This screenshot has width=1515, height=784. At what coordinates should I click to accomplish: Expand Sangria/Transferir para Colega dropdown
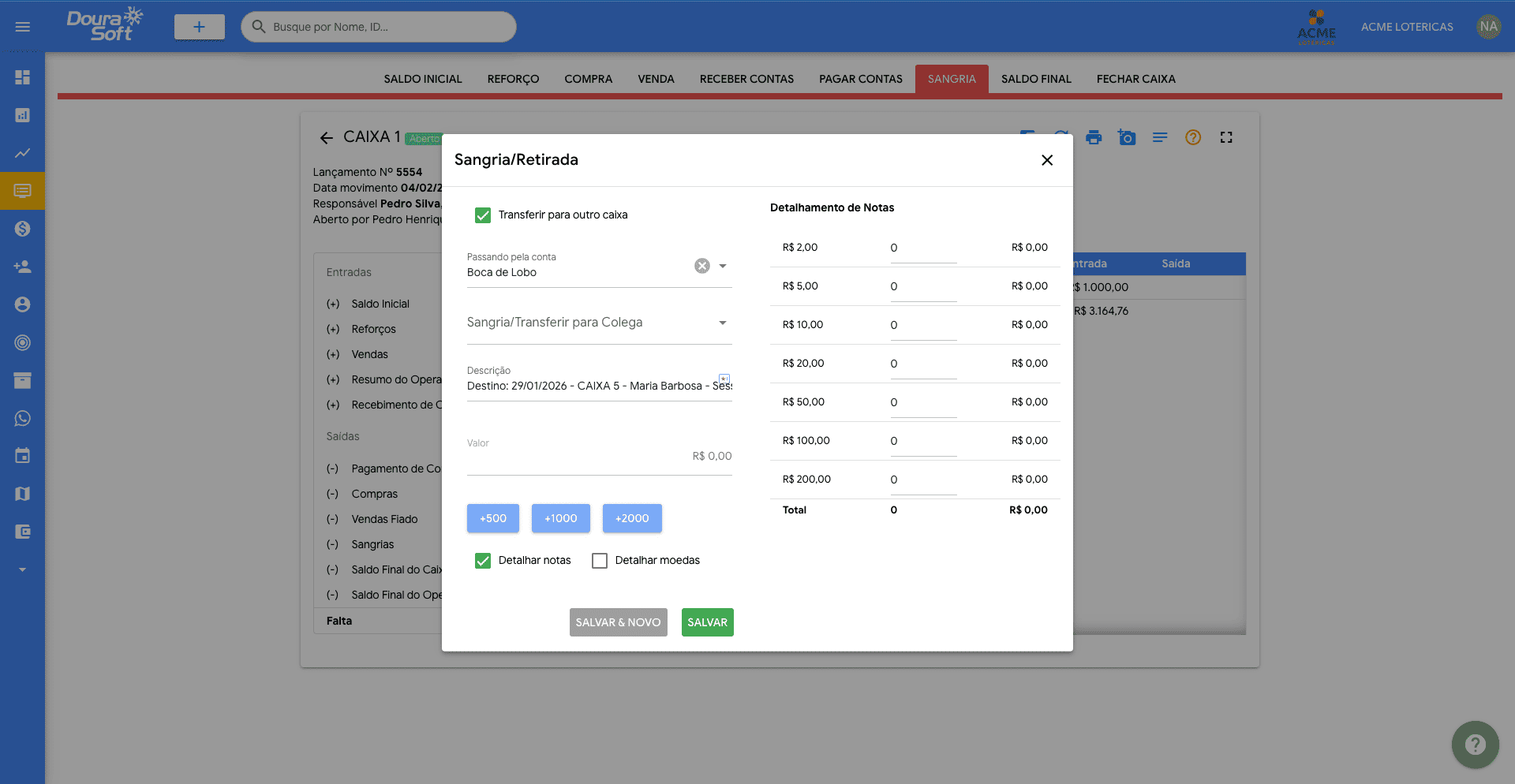pos(723,323)
